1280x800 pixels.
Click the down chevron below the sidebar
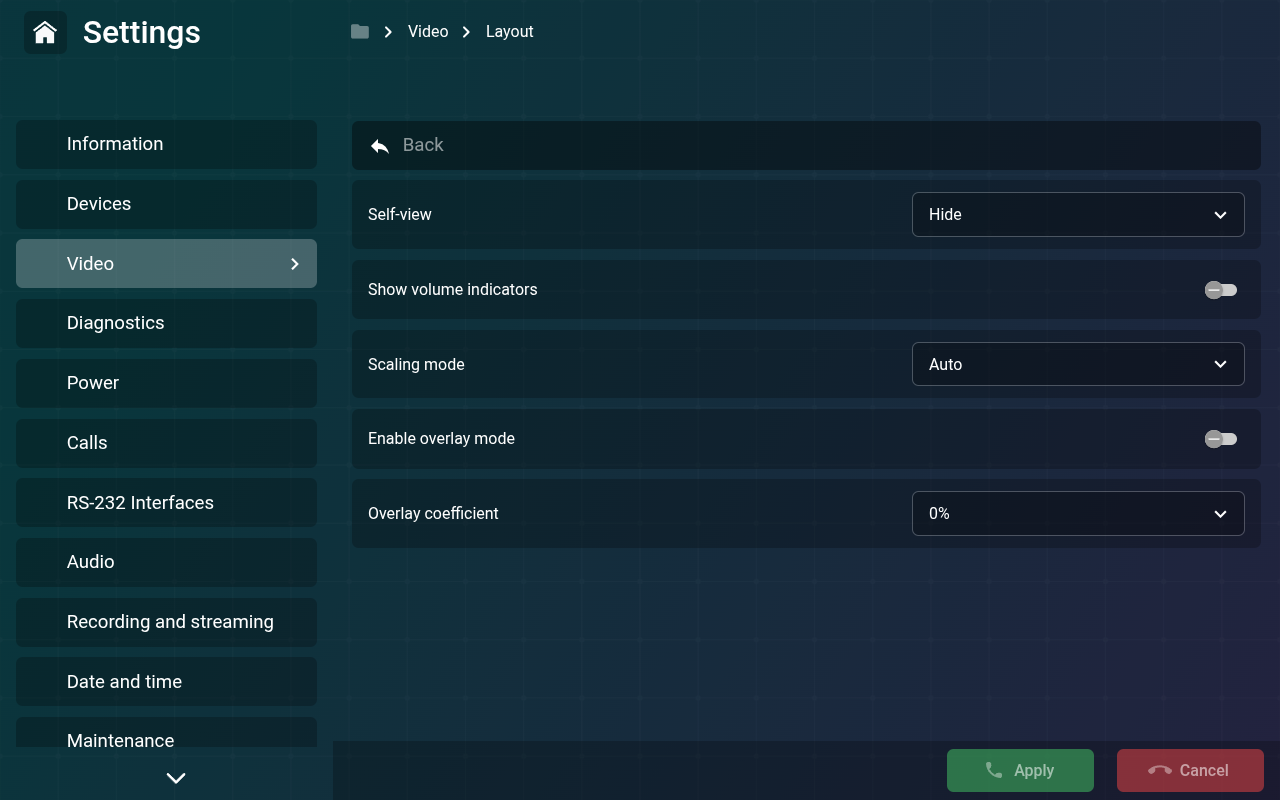[176, 777]
